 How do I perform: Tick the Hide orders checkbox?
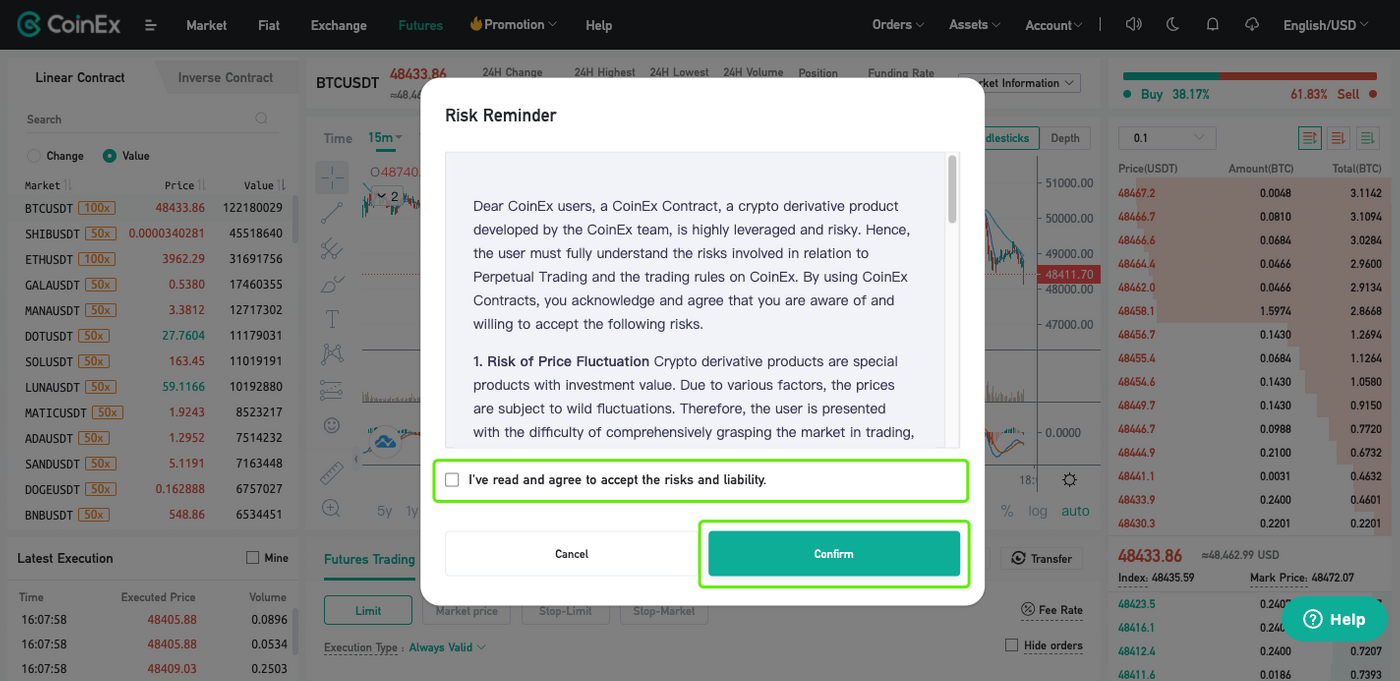point(1011,645)
